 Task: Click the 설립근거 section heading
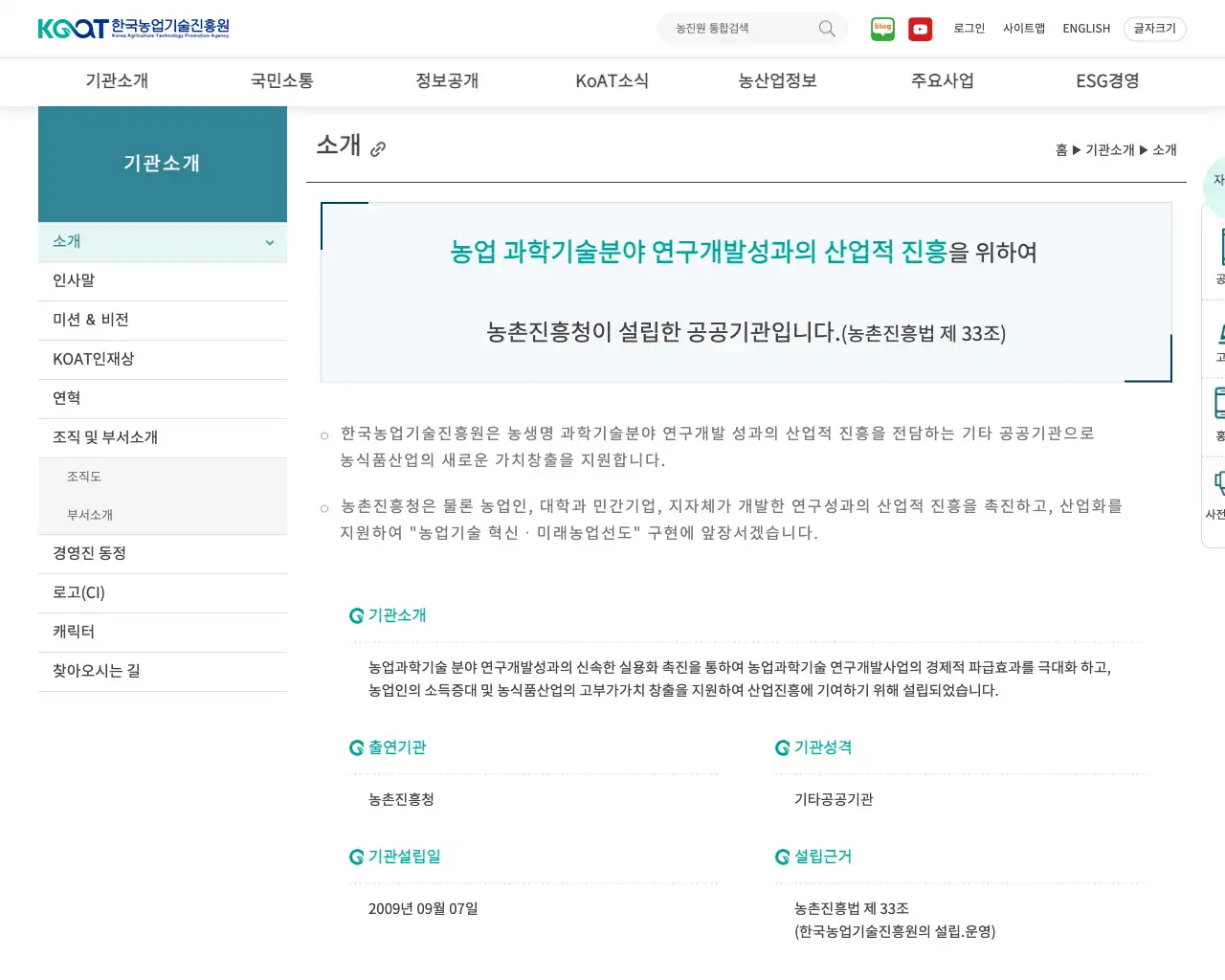(x=823, y=857)
